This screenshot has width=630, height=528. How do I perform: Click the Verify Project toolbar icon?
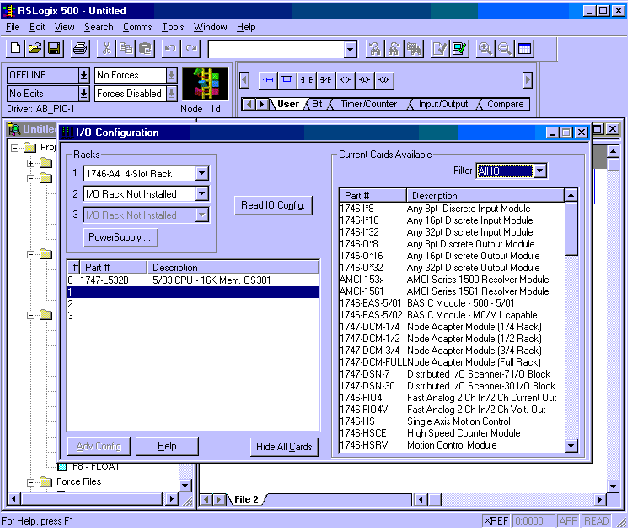459,49
